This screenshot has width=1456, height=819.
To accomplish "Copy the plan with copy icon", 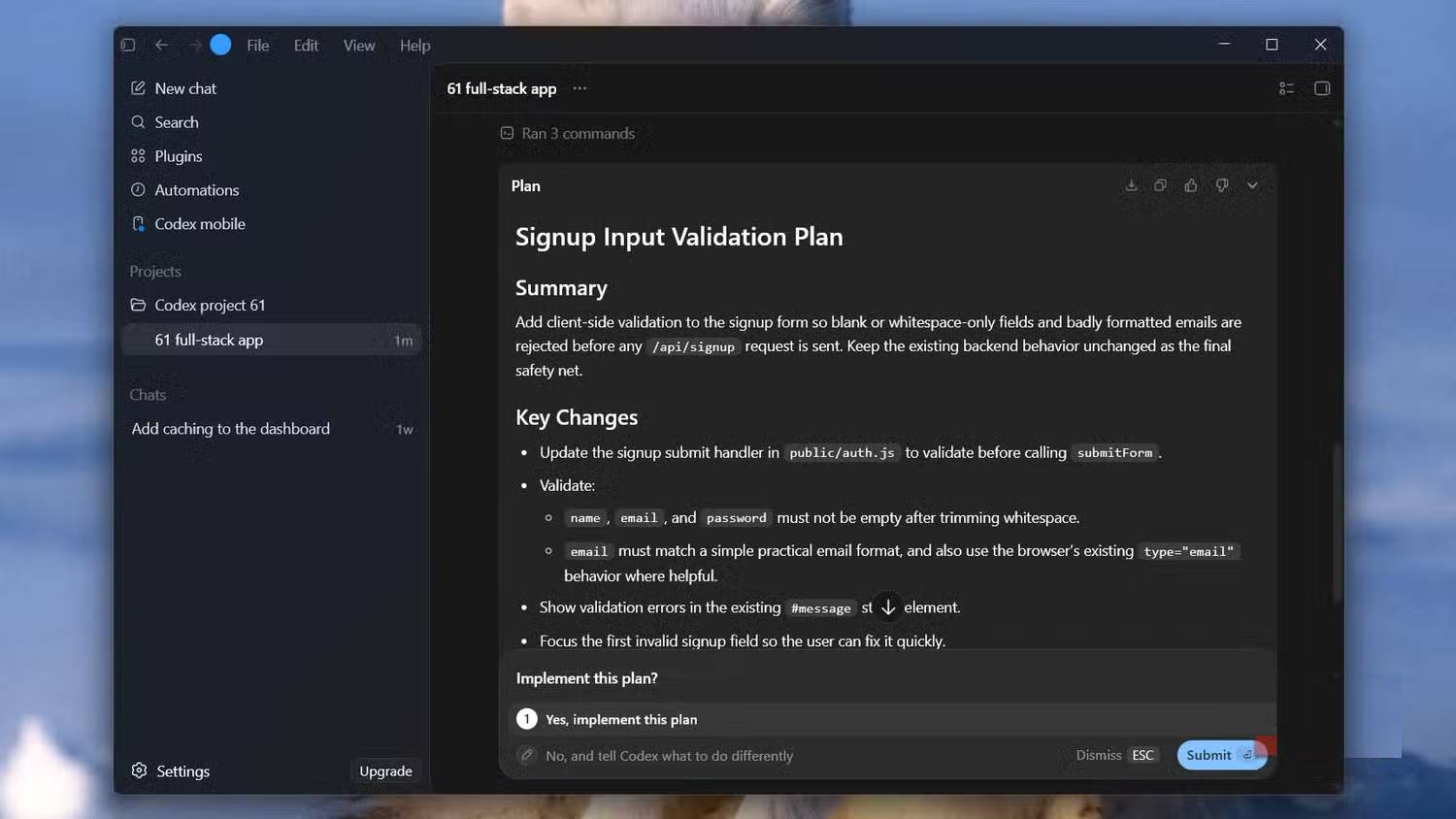I will [1160, 185].
